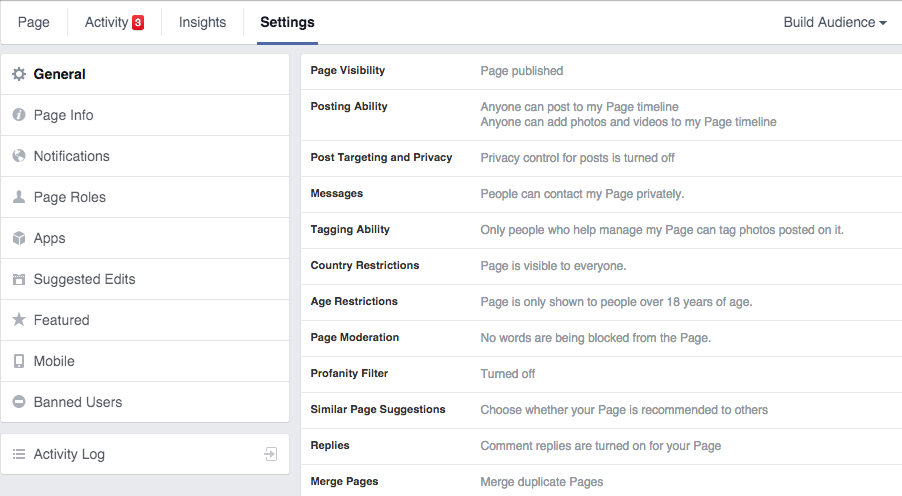Click the Apps cube icon
The image size is (902, 496).
coord(18,238)
